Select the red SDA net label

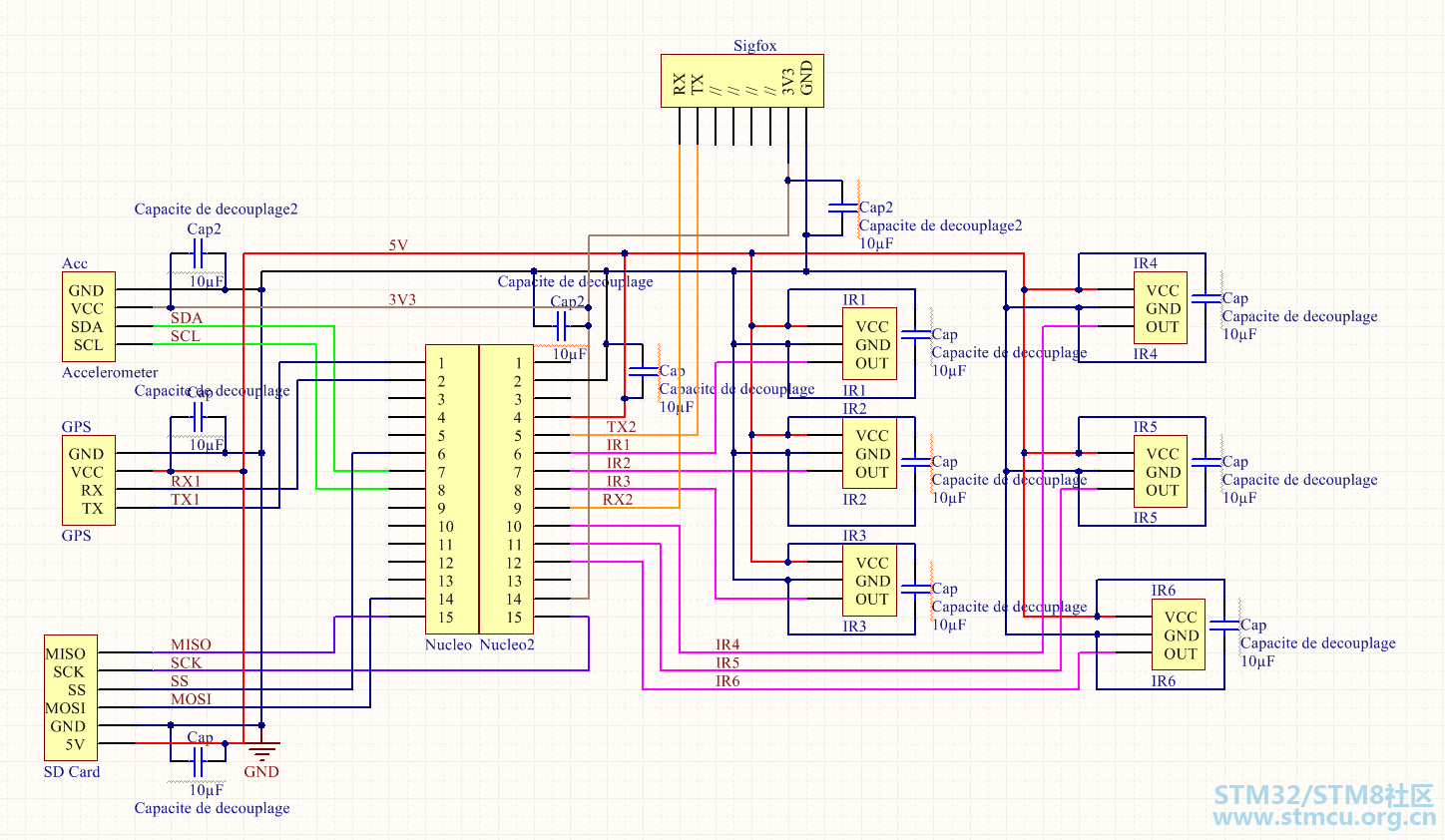[187, 318]
